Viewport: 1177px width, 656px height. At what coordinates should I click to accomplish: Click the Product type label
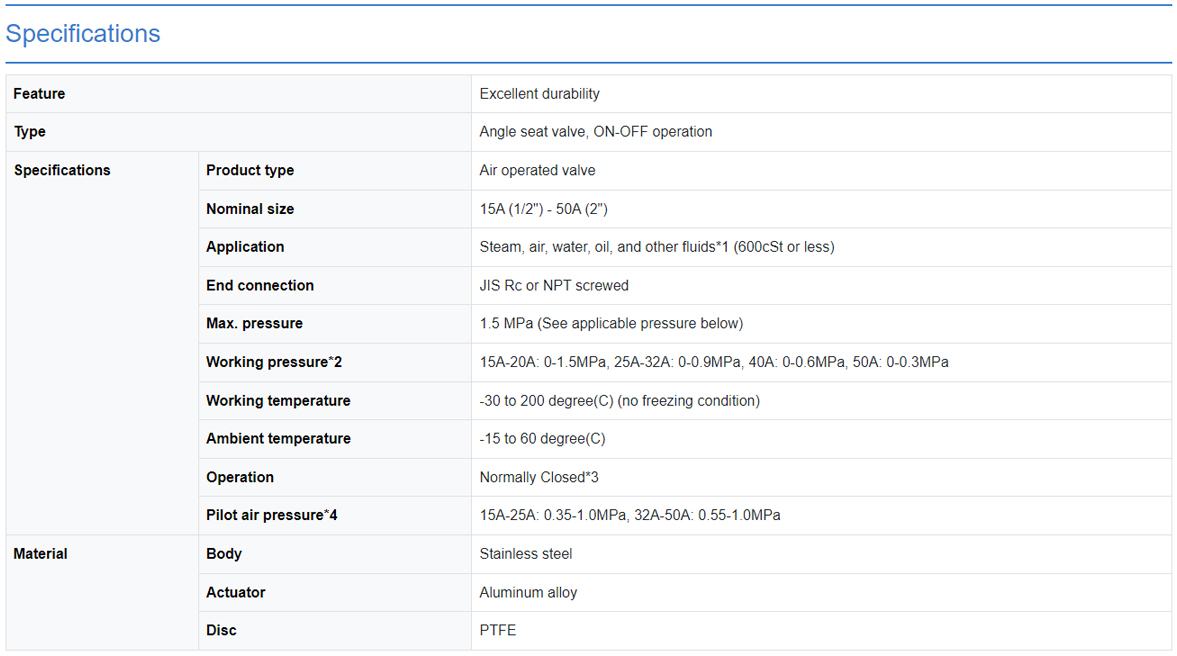[250, 170]
